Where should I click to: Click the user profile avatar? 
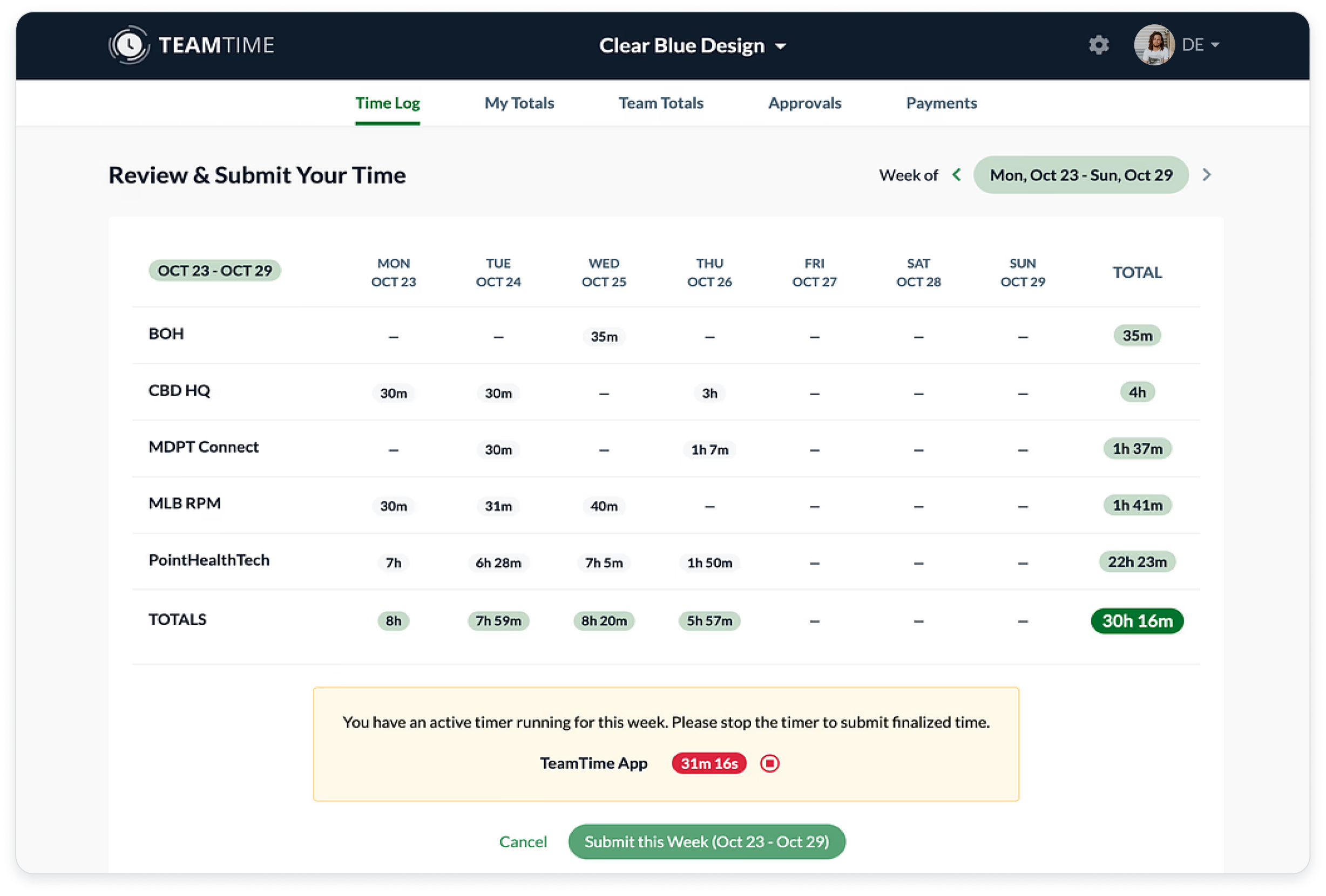tap(1154, 45)
